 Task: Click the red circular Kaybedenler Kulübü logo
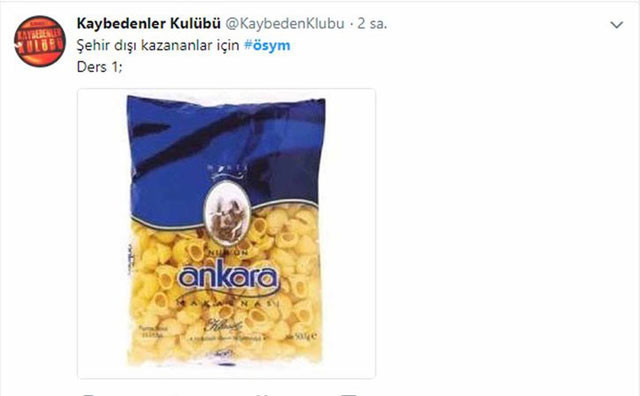40,41
